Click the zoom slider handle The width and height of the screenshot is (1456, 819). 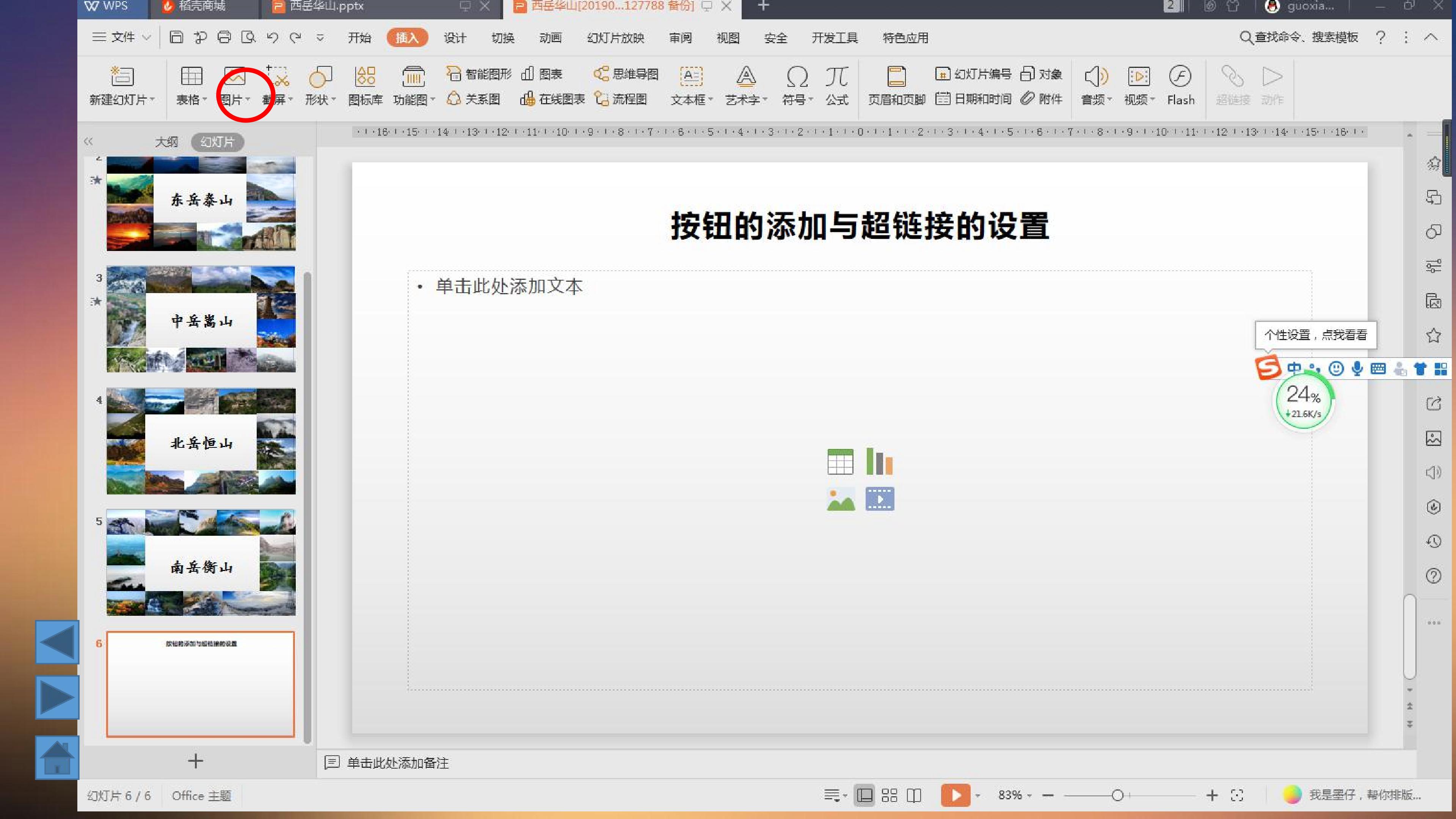point(1117,796)
